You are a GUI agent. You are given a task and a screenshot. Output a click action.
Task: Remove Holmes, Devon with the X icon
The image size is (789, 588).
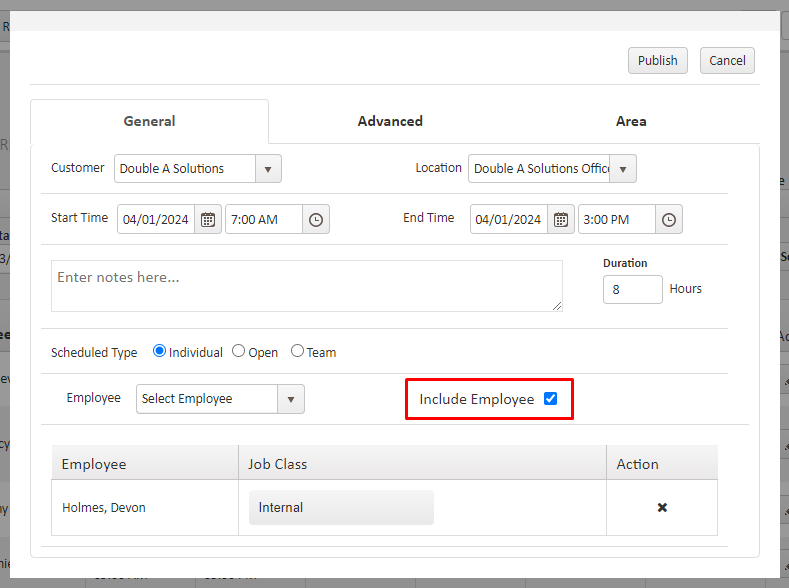tap(662, 508)
